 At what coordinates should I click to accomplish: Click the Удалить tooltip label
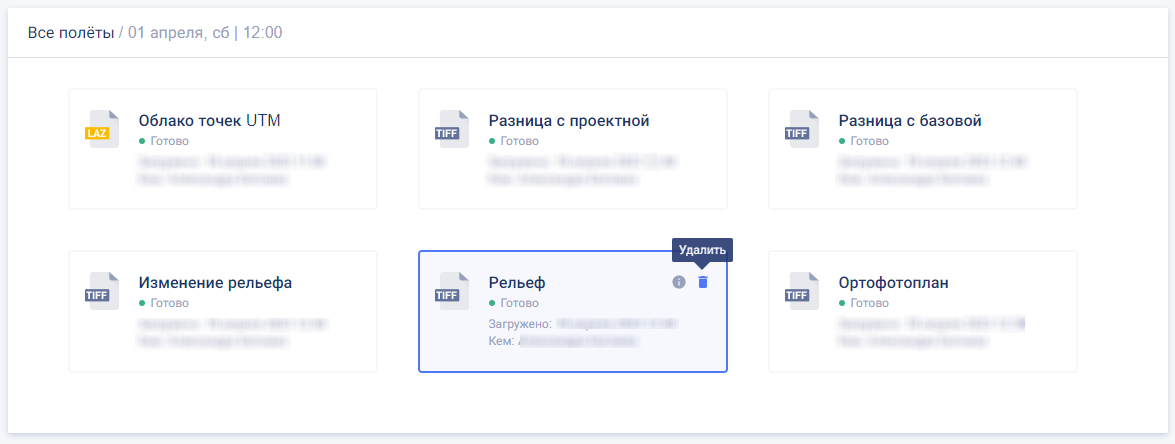tap(702, 250)
